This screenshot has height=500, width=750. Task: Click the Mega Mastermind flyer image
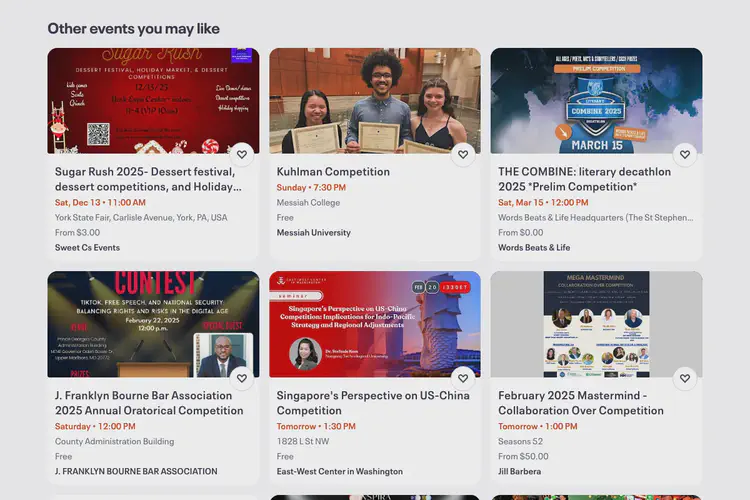point(596,324)
